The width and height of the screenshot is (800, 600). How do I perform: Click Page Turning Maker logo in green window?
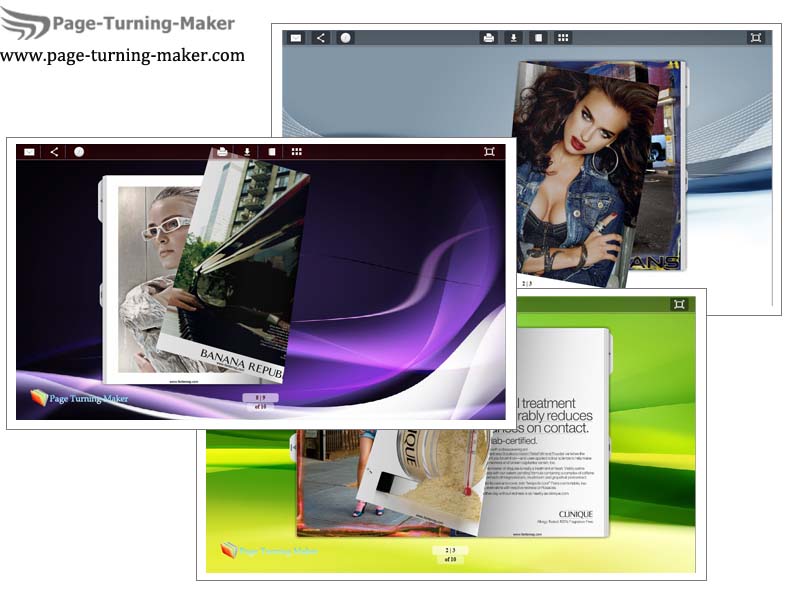(x=269, y=551)
